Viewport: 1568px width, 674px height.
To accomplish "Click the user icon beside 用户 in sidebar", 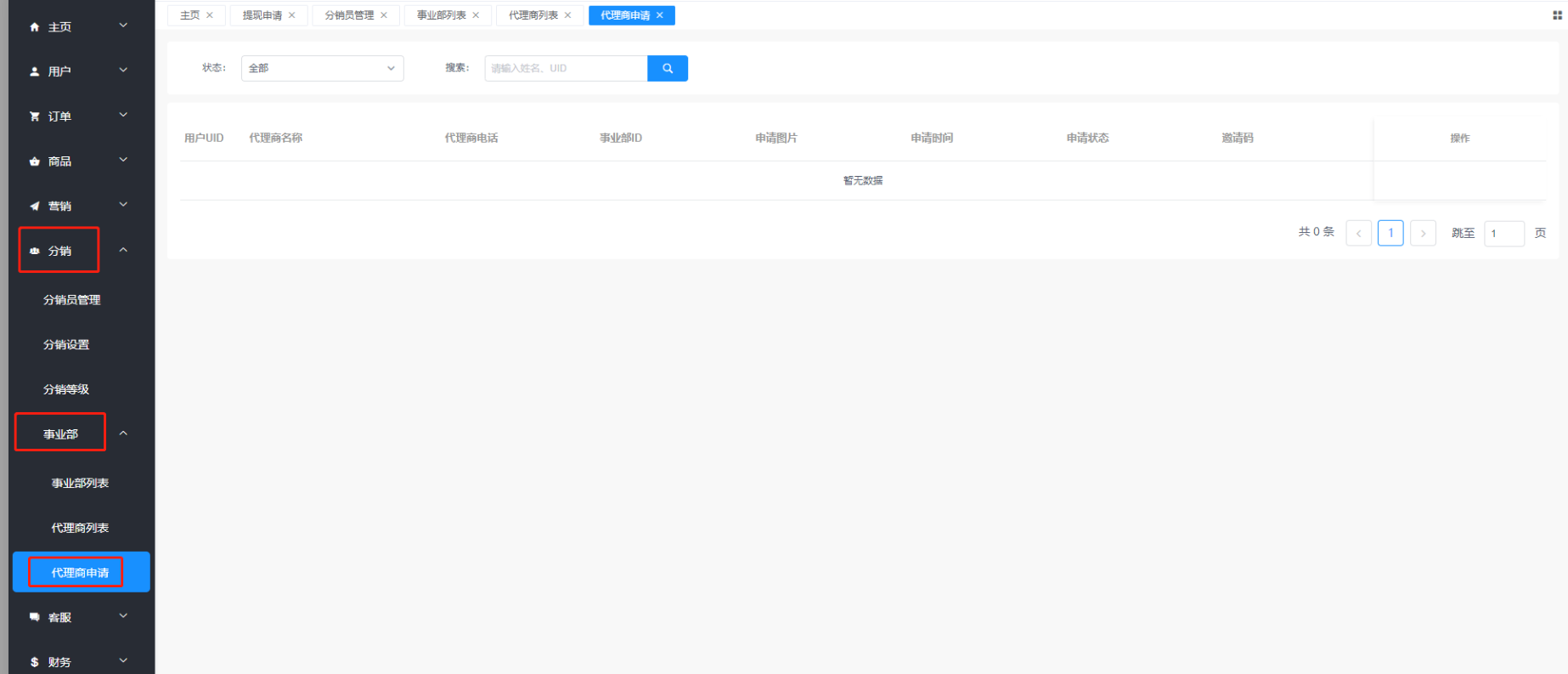I will pos(35,71).
